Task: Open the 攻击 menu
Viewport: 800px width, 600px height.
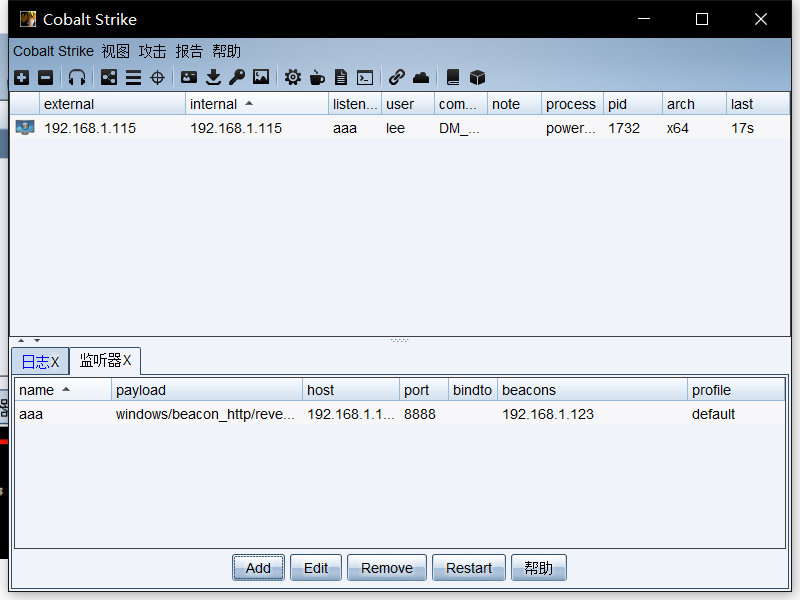Action: click(152, 51)
